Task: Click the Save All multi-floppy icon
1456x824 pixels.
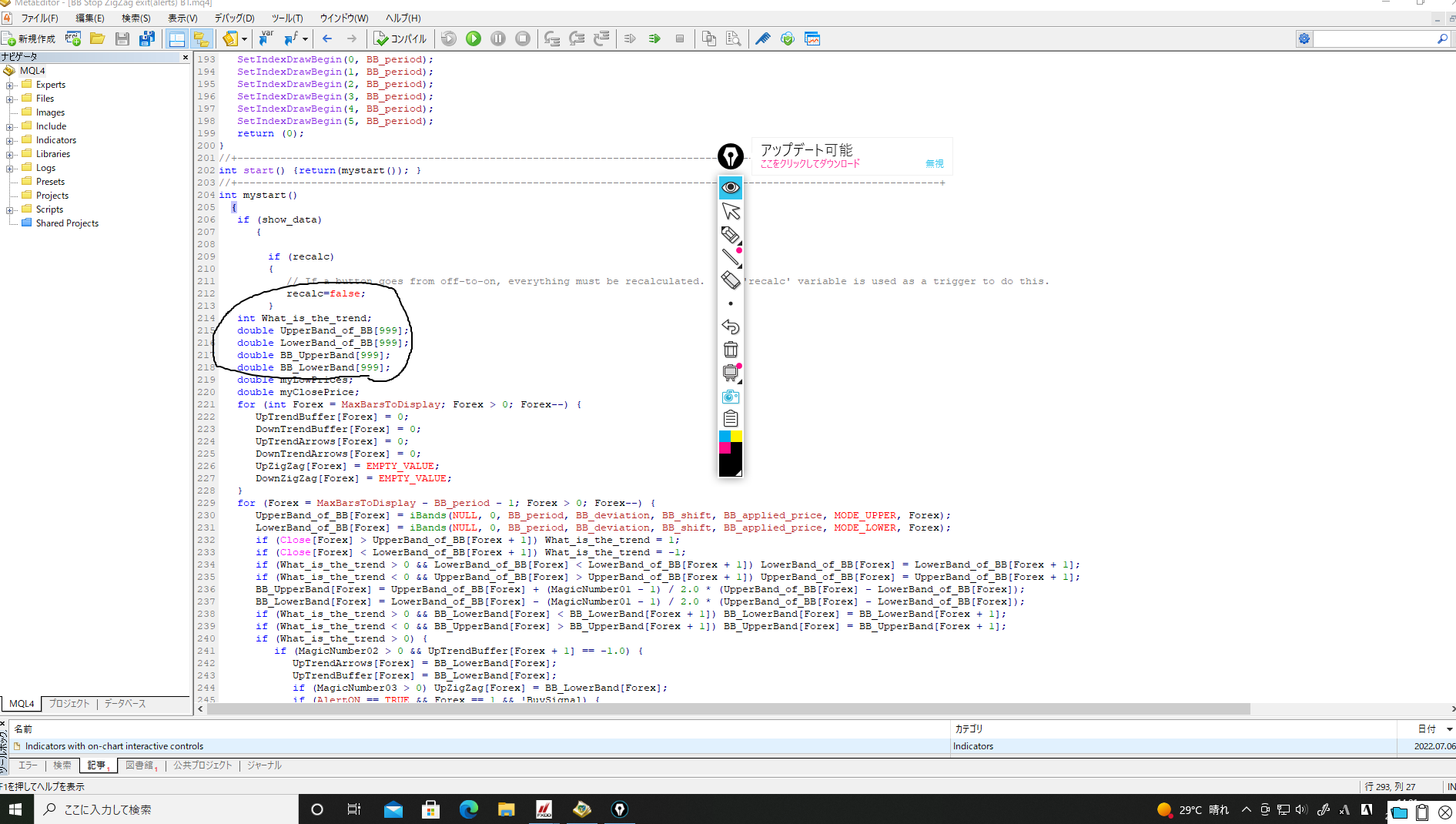Action: [146, 39]
